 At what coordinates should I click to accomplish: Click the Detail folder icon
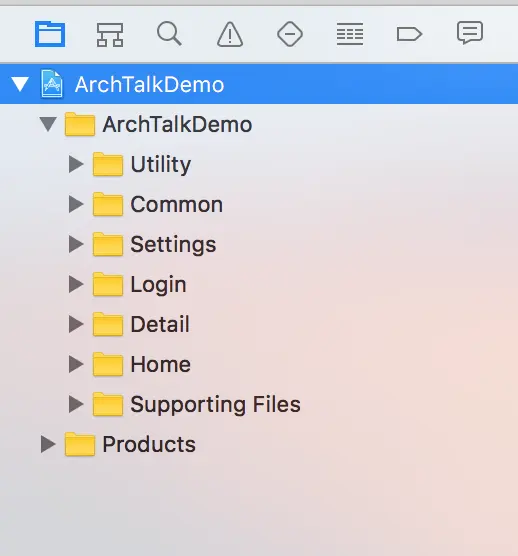(x=108, y=324)
